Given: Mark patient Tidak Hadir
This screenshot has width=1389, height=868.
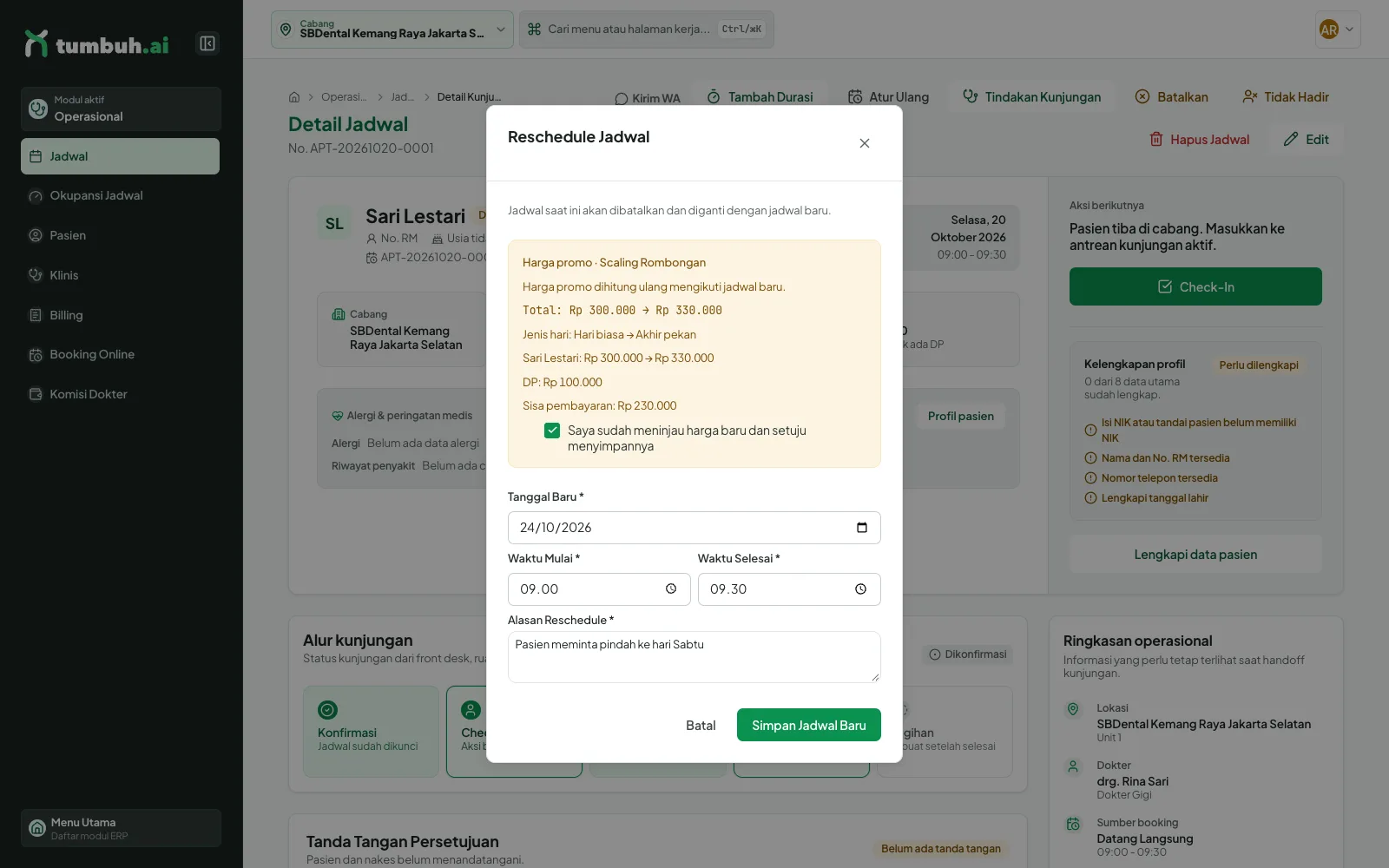Looking at the screenshot, I should (1286, 97).
